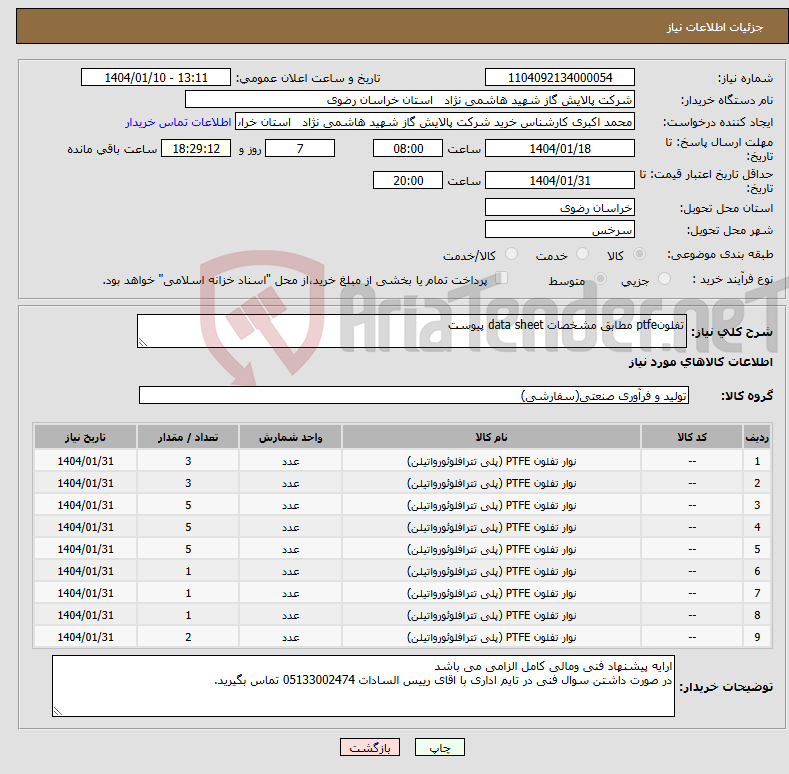Click the item name in row 8
Image resolution: width=789 pixels, height=774 pixels.
click(491, 615)
